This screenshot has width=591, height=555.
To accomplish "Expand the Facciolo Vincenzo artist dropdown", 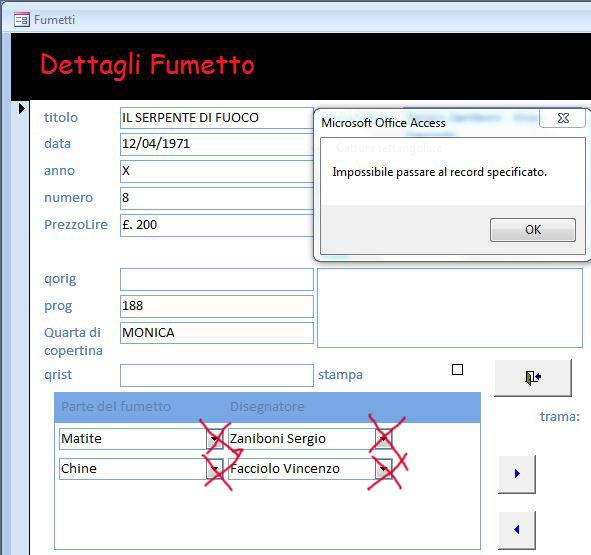I will pyautogui.click(x=383, y=469).
